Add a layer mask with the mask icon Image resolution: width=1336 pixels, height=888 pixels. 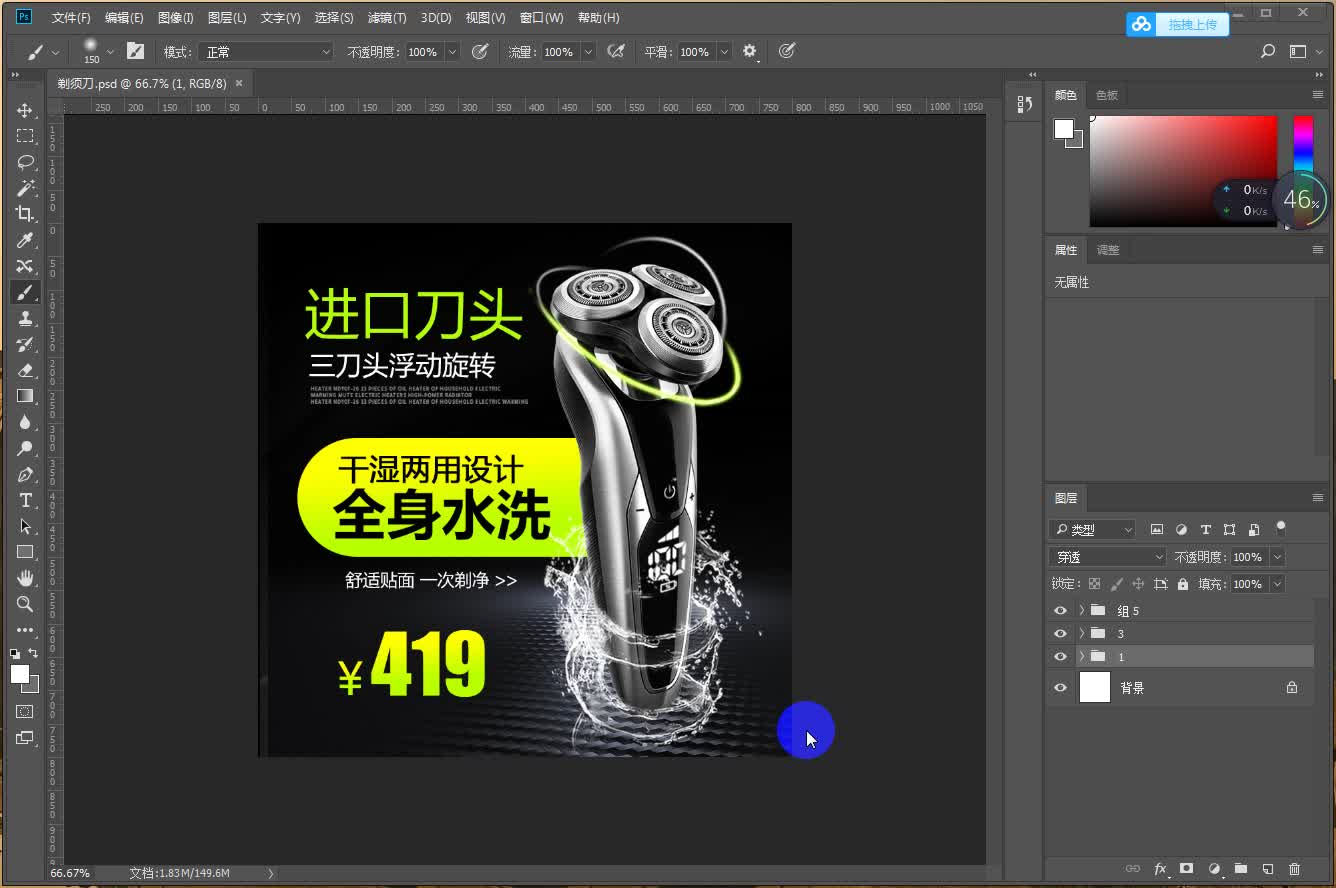1186,869
